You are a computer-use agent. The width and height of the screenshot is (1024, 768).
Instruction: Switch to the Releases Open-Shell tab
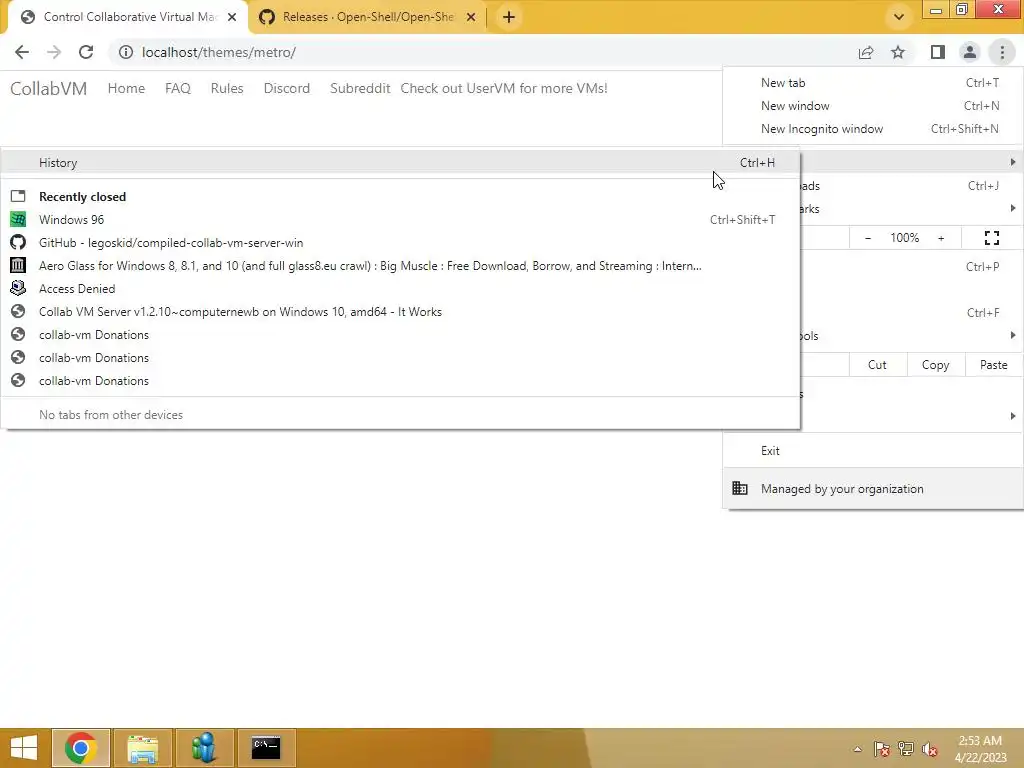coord(367,17)
